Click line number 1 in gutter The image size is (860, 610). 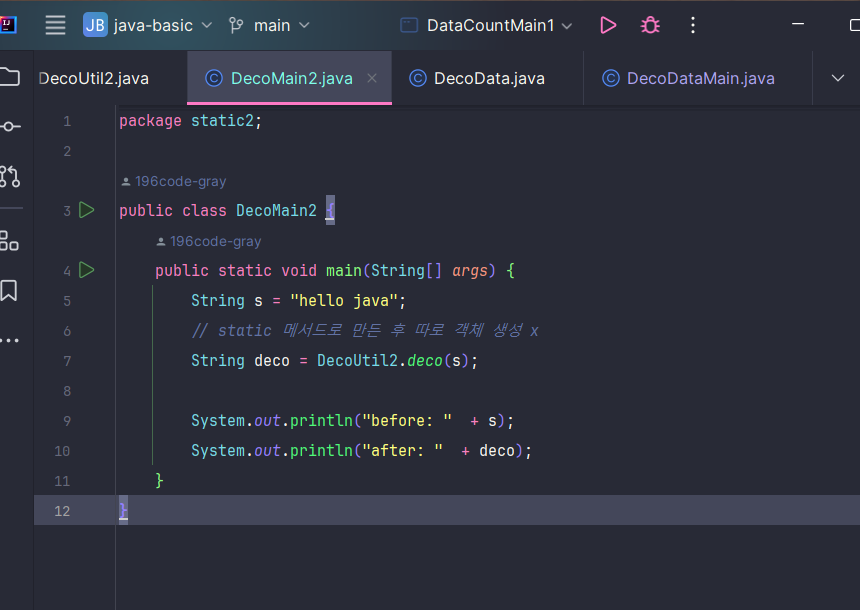(67, 121)
